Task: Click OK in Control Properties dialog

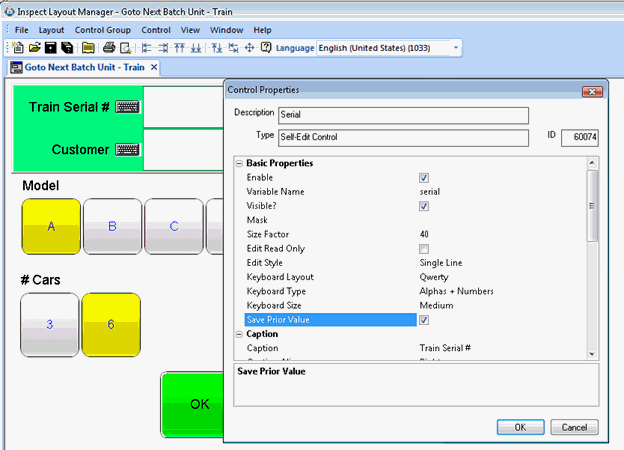Action: (521, 427)
